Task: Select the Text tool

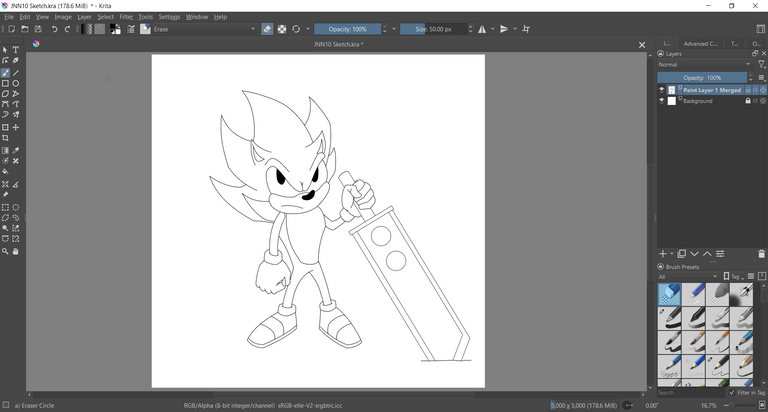Action: tap(16, 50)
